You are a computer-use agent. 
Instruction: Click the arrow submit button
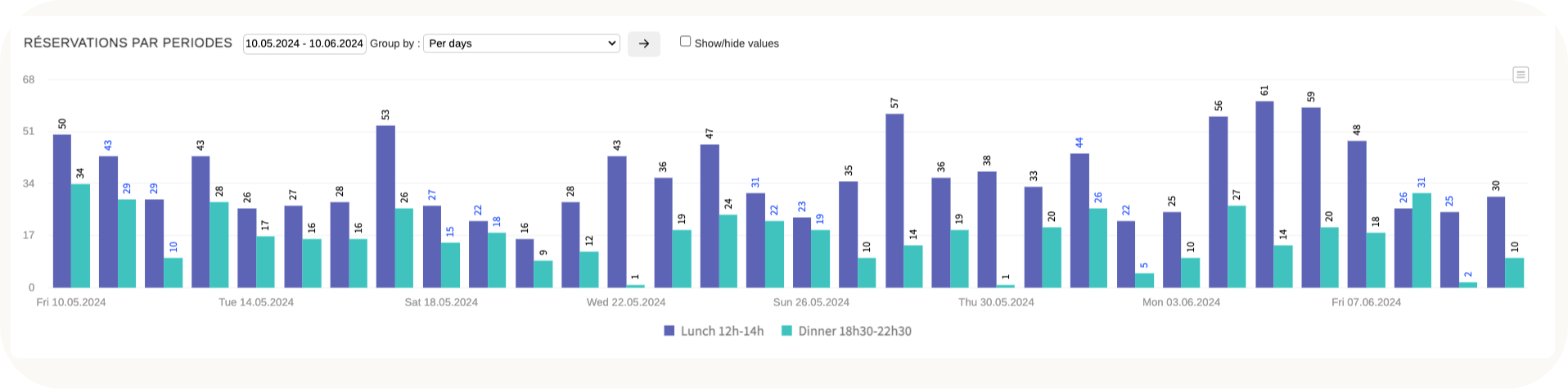click(x=644, y=43)
